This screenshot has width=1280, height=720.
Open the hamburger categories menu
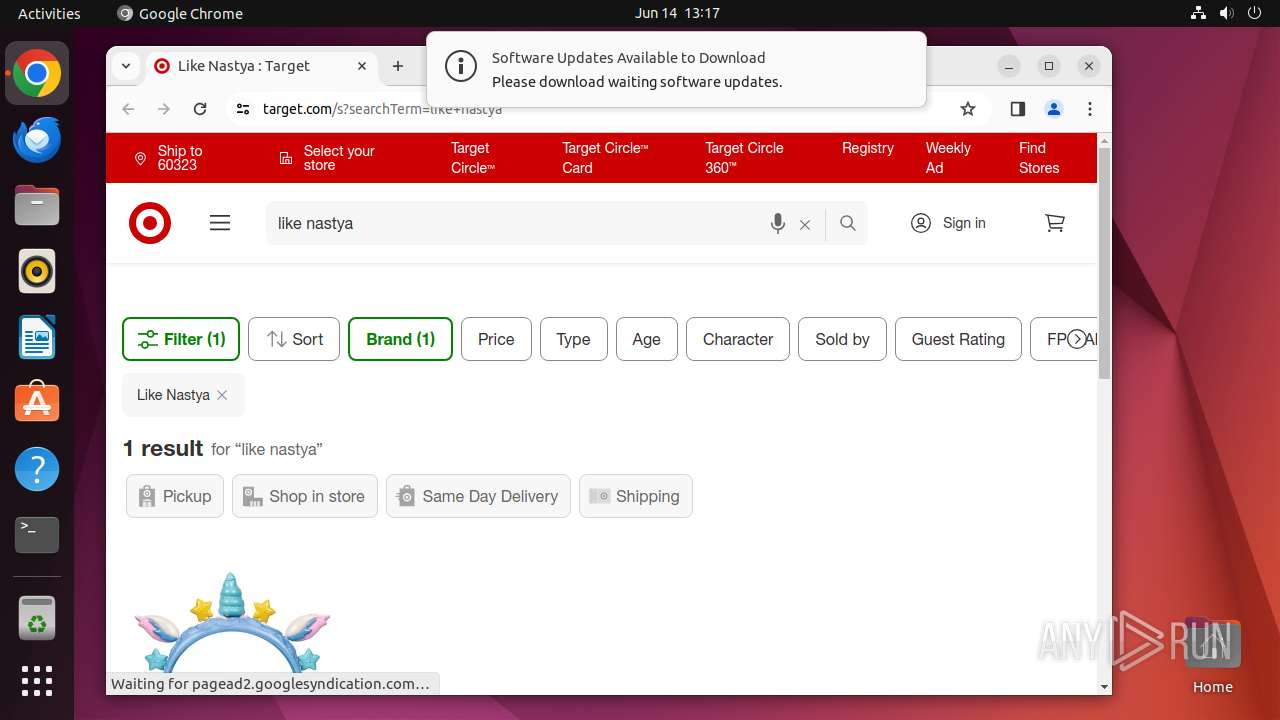click(x=220, y=223)
